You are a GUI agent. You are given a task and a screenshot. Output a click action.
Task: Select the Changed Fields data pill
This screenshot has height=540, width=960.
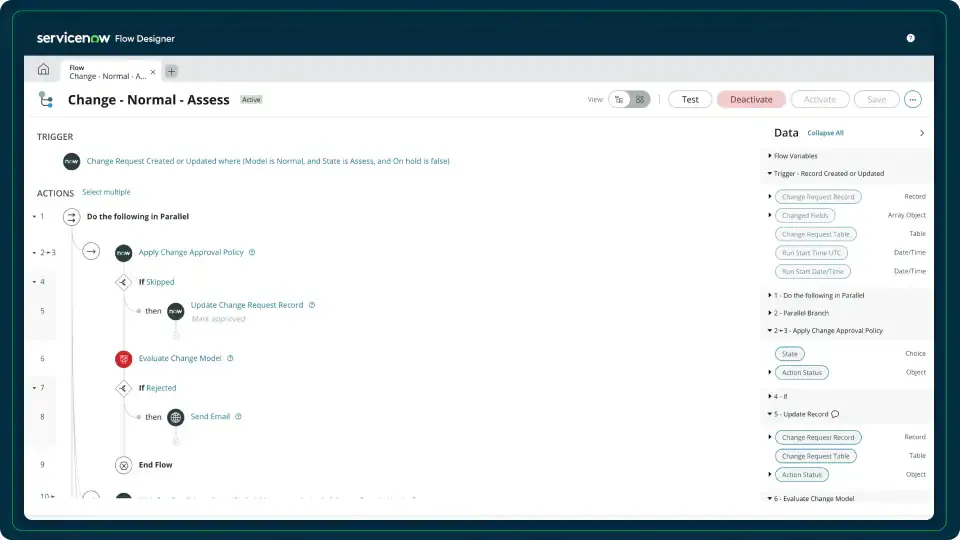click(x=804, y=216)
